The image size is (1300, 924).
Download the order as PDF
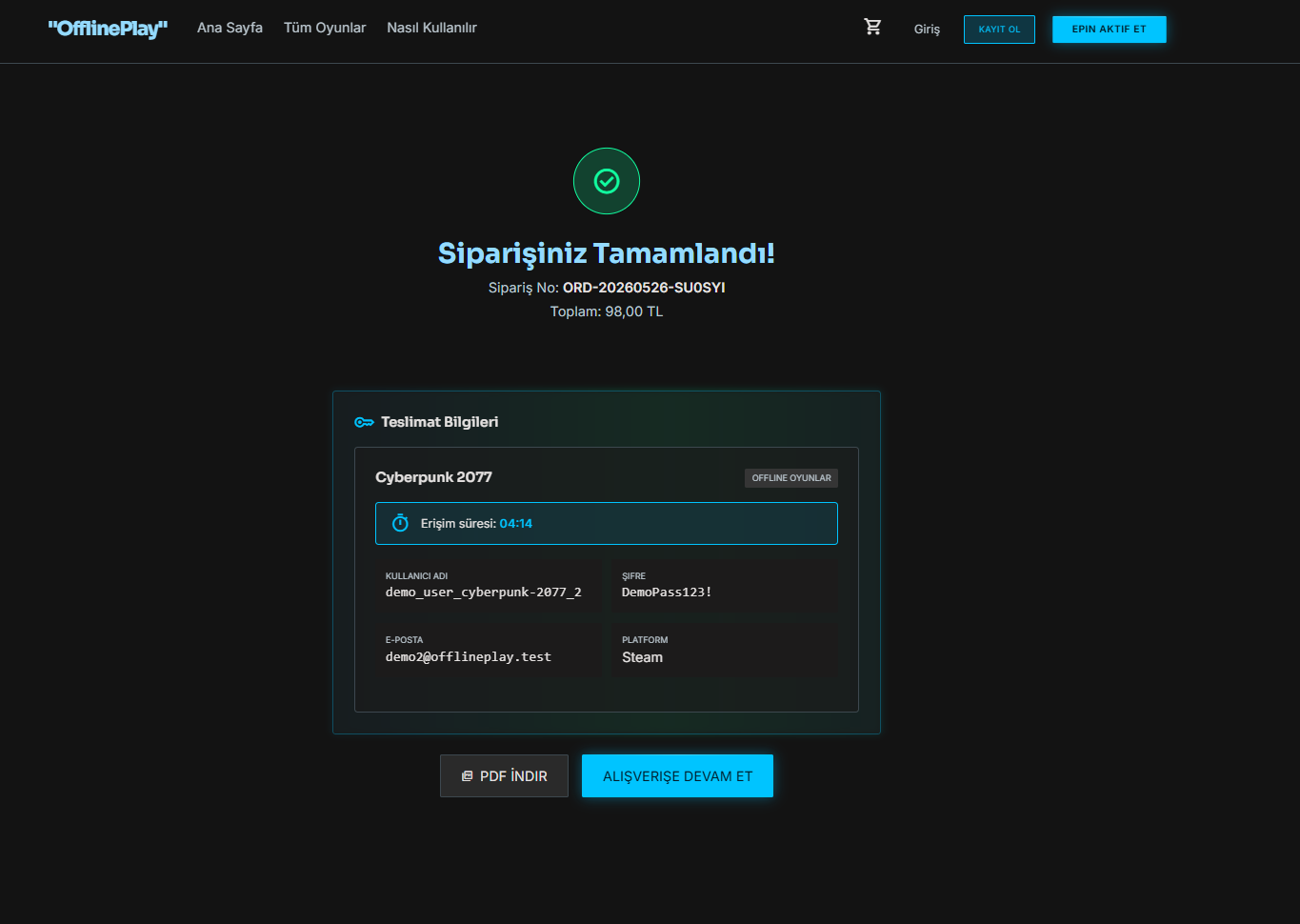click(504, 776)
